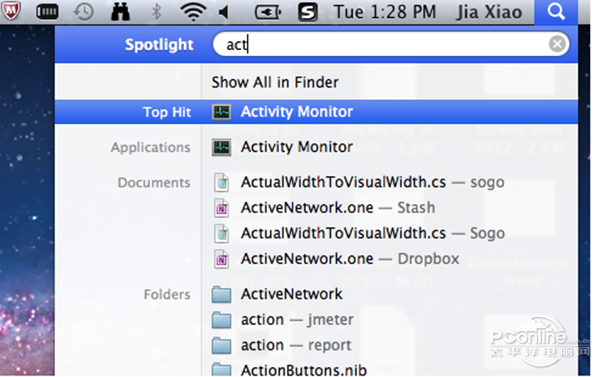This screenshot has width=600, height=377.
Task: Click the Jia Xiao user menu
Action: [489, 12]
